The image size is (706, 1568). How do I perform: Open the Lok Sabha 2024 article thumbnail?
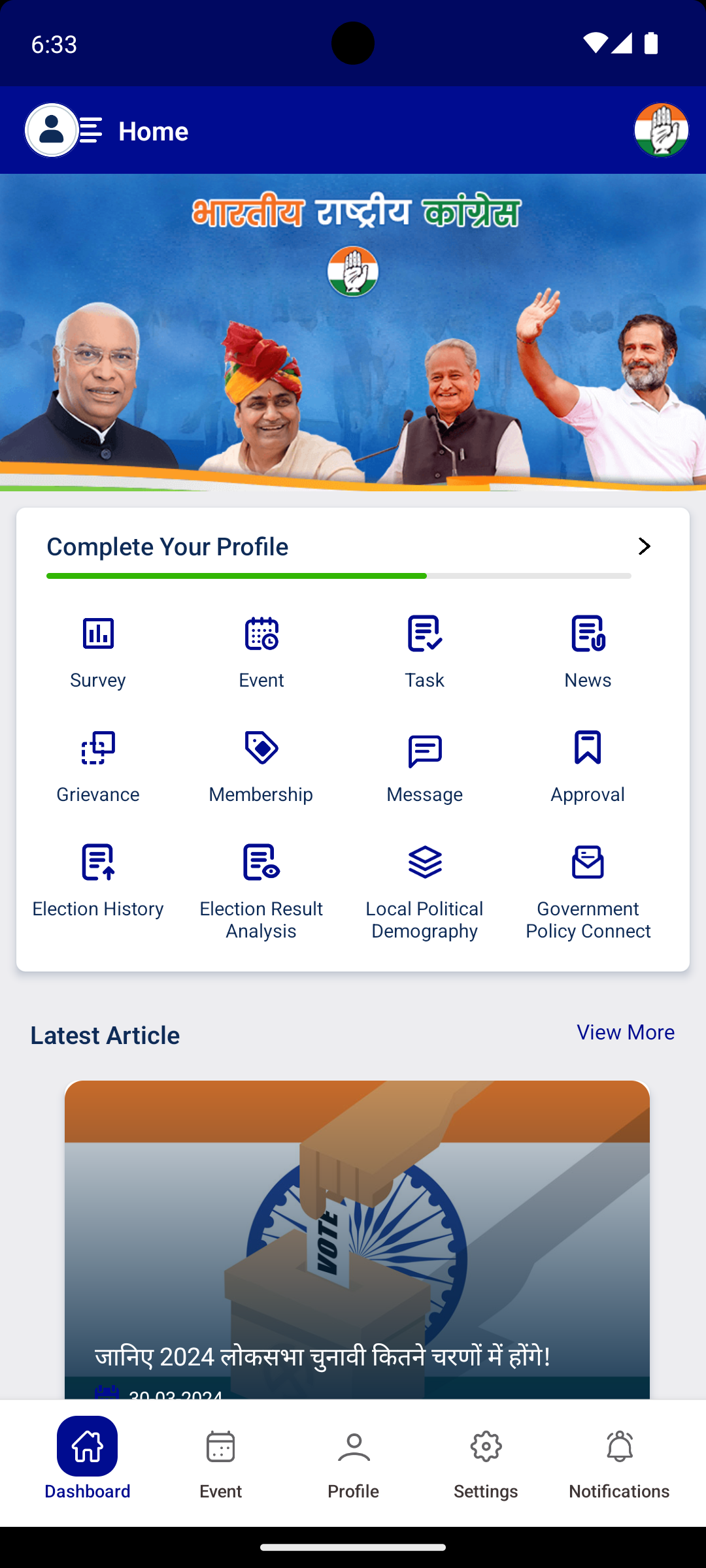click(x=357, y=1239)
